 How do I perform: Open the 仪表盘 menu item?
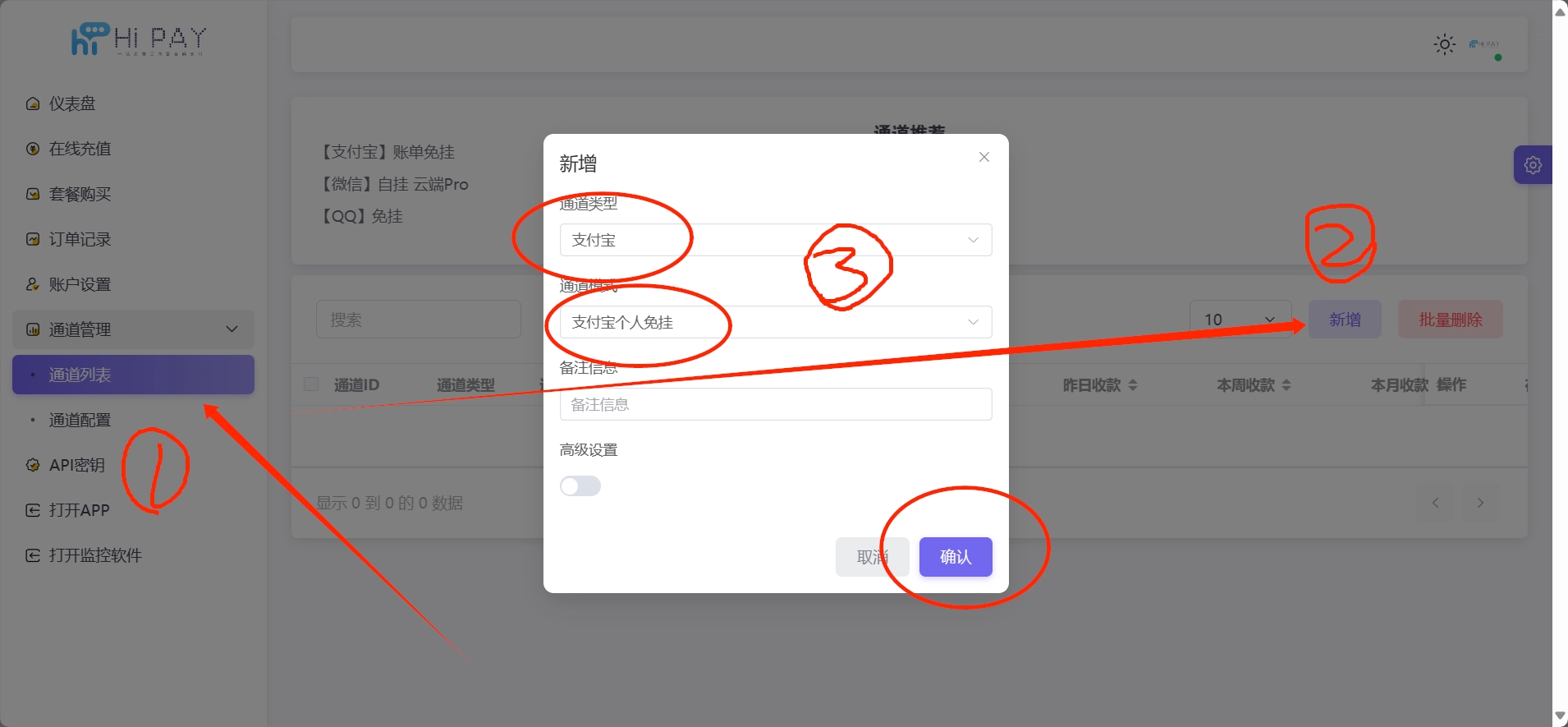click(133, 104)
